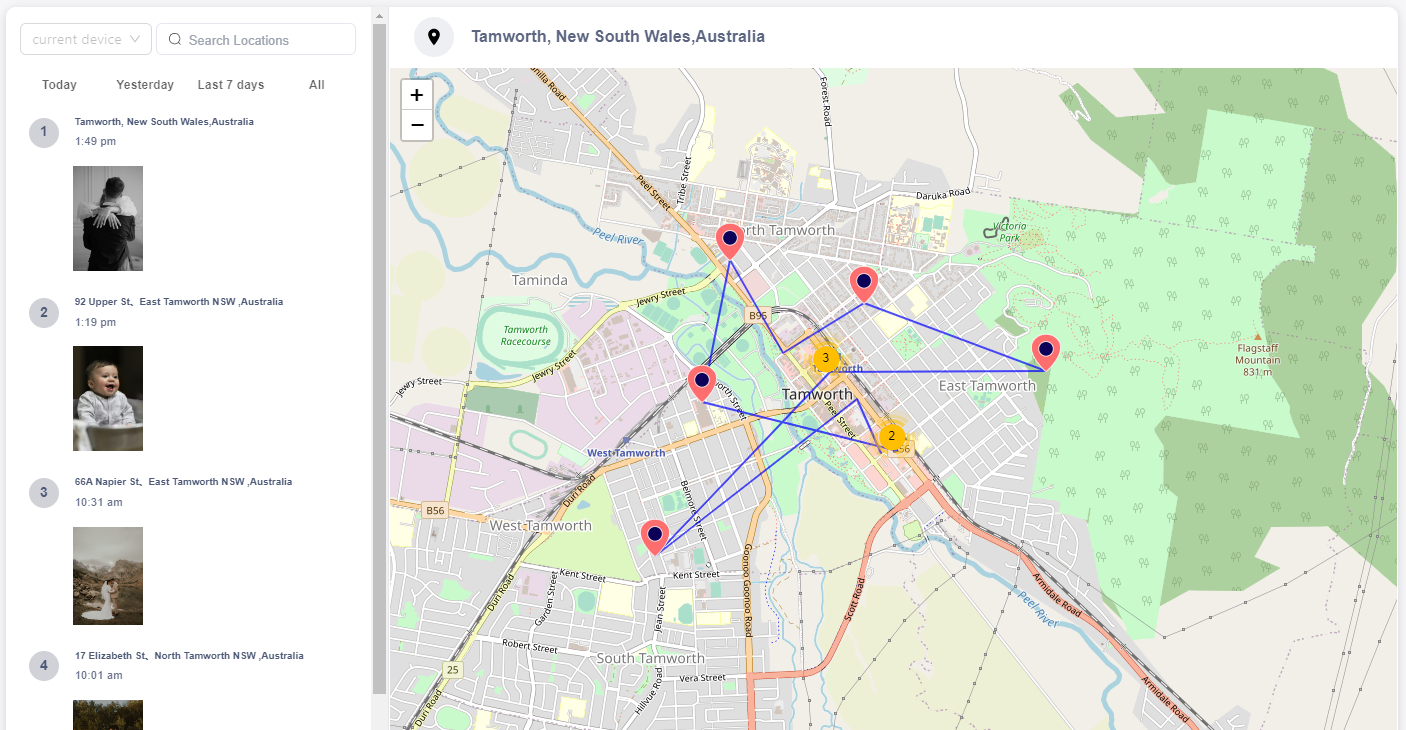This screenshot has height=730, width=1406.
Task: Click the sidebar scrollbar
Action: (x=379, y=350)
